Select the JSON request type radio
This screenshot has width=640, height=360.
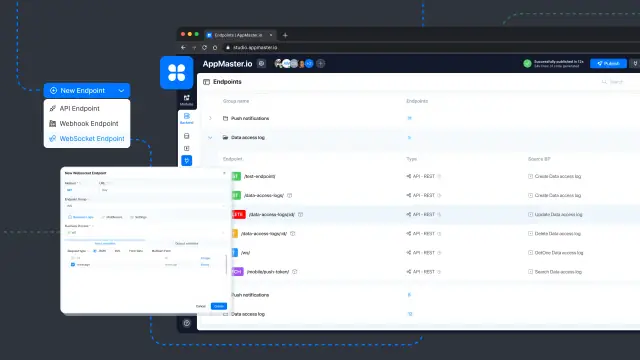click(x=95, y=251)
